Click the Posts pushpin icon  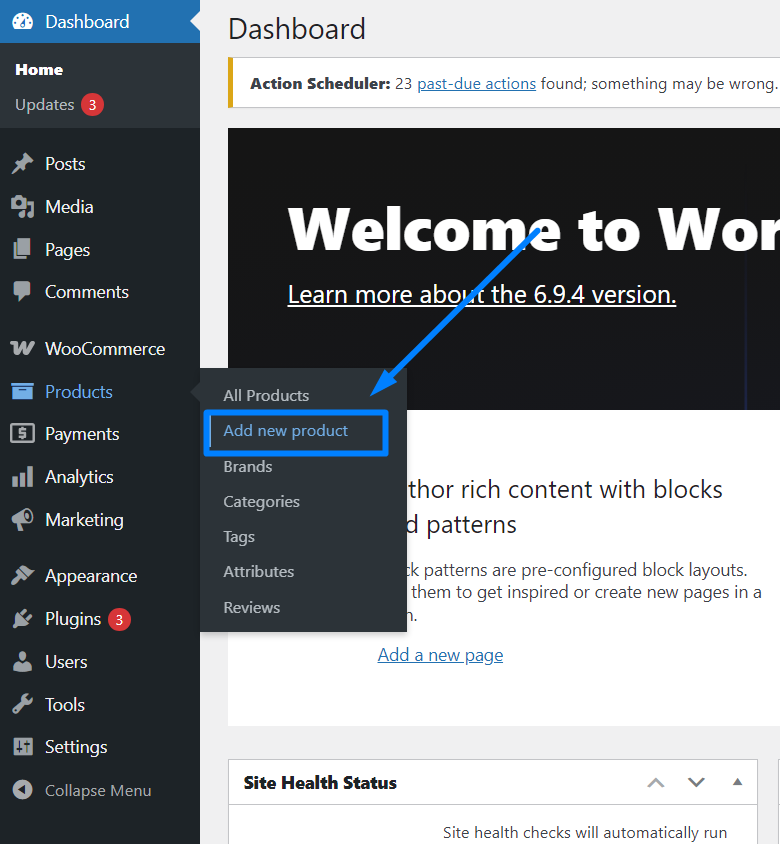click(x=23, y=164)
